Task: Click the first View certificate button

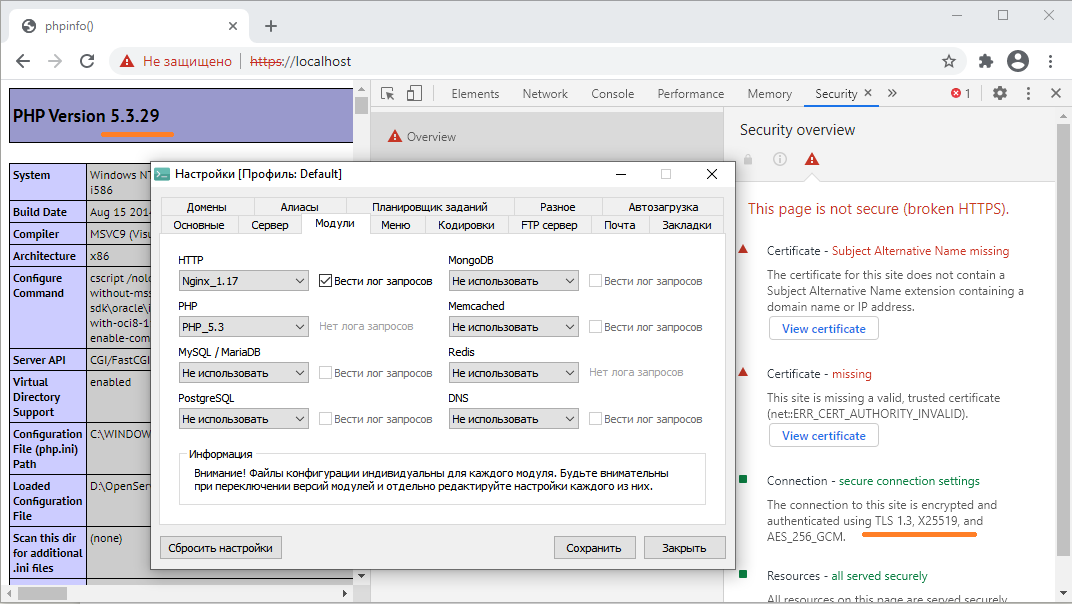Action: pyautogui.click(x=823, y=328)
